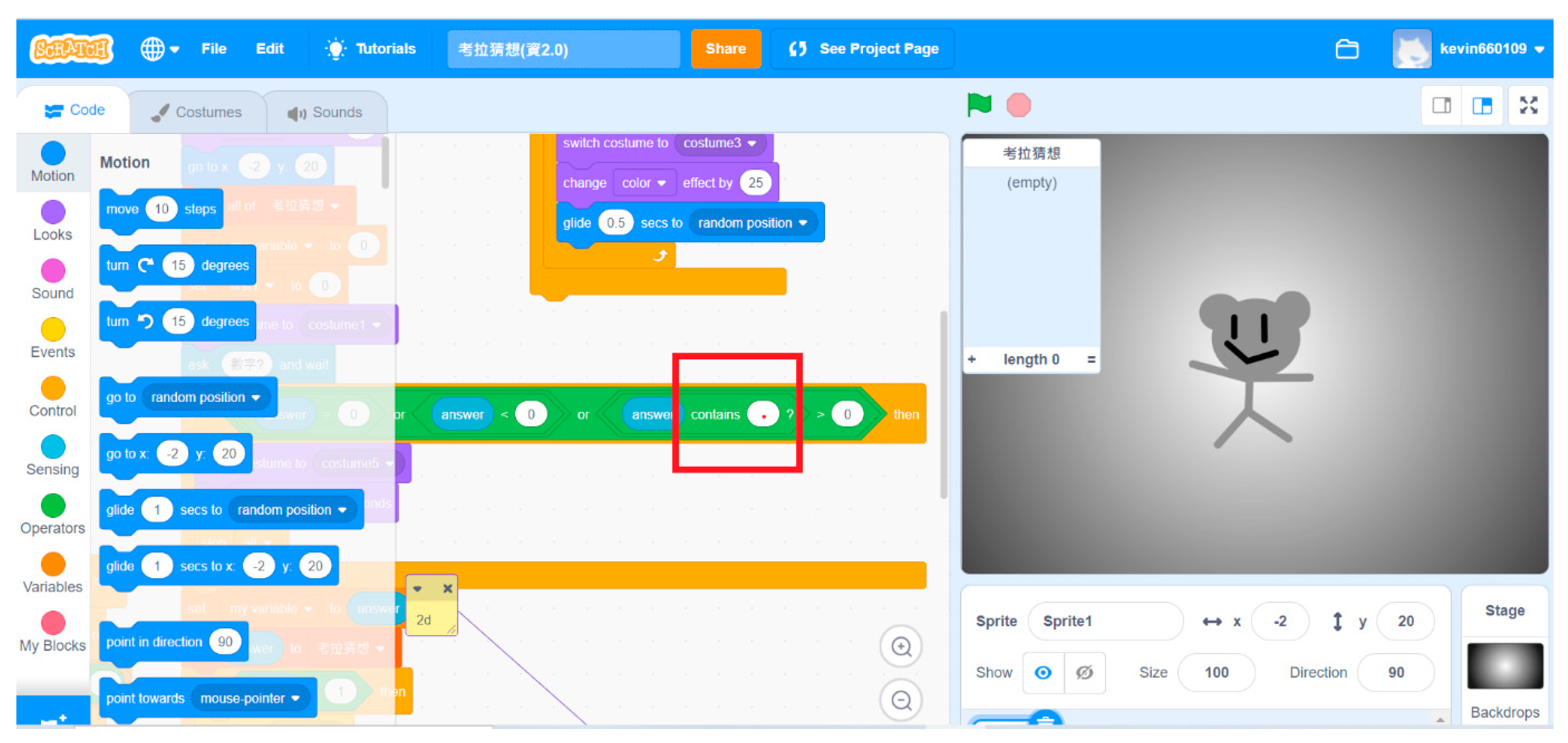Select the Operators green category circle

[53, 505]
